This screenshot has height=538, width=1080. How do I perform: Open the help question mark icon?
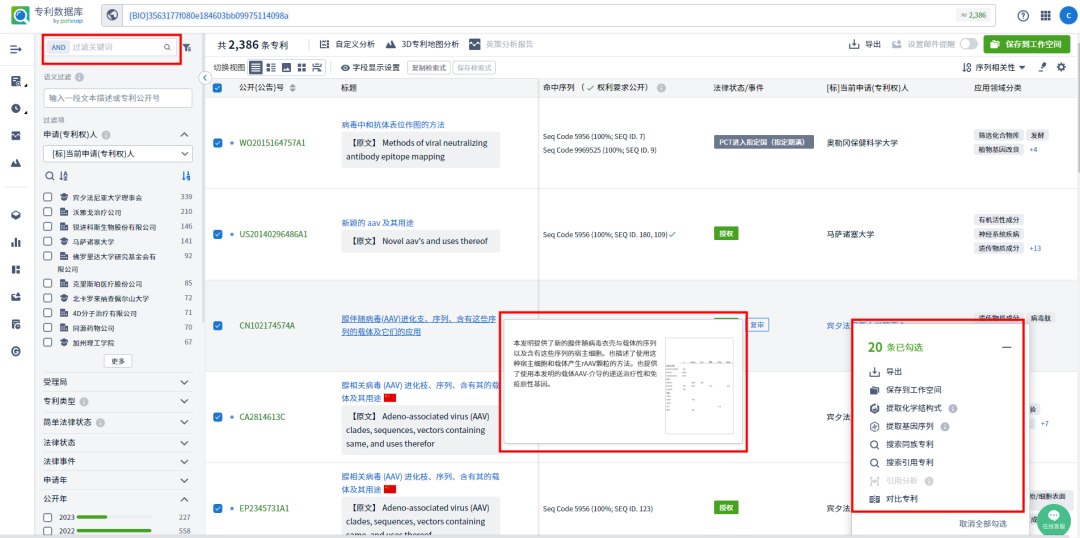tap(1023, 15)
